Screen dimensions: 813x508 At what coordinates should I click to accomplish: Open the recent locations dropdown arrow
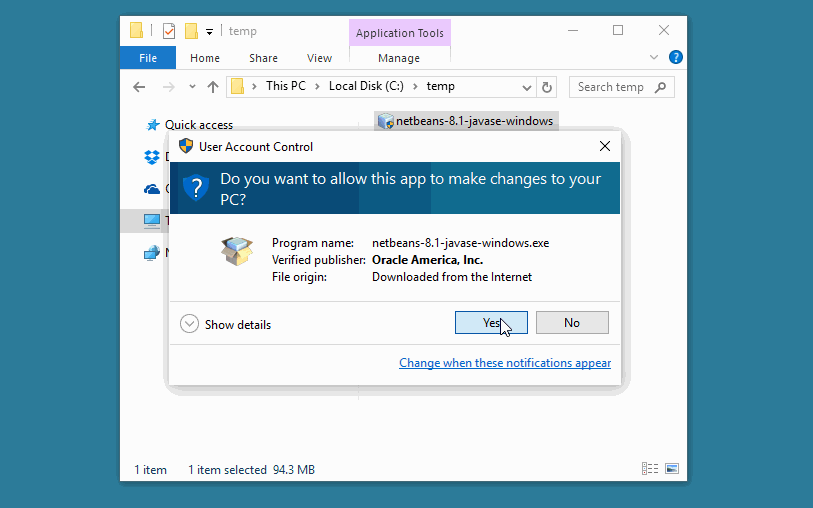191,87
